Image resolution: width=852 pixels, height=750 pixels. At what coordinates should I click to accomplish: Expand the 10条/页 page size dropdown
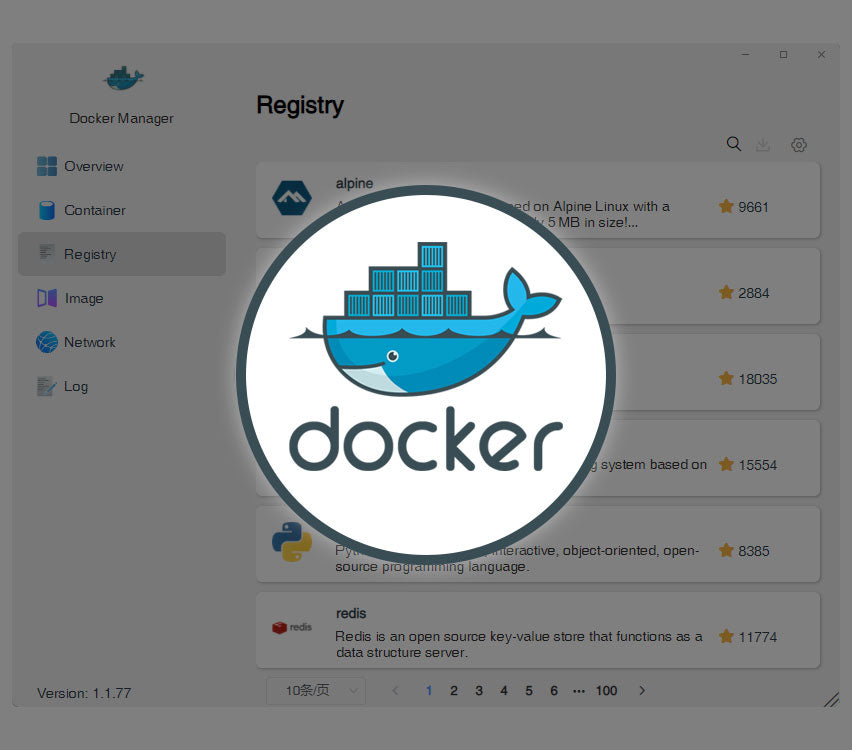coord(316,690)
